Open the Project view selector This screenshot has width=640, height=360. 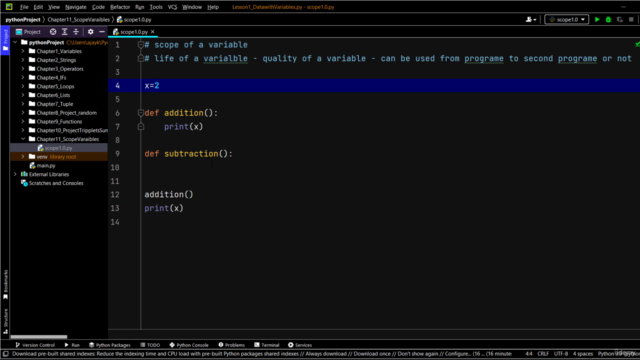coord(28,31)
